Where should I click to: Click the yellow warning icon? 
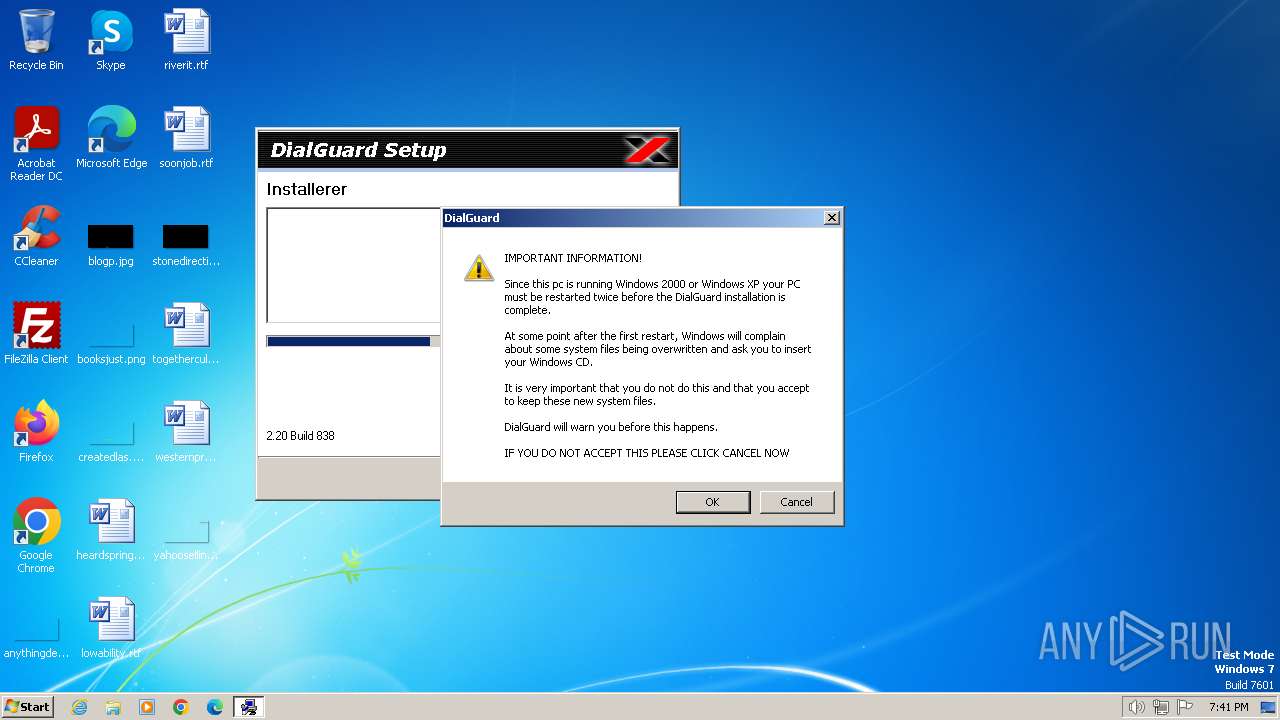pos(479,268)
